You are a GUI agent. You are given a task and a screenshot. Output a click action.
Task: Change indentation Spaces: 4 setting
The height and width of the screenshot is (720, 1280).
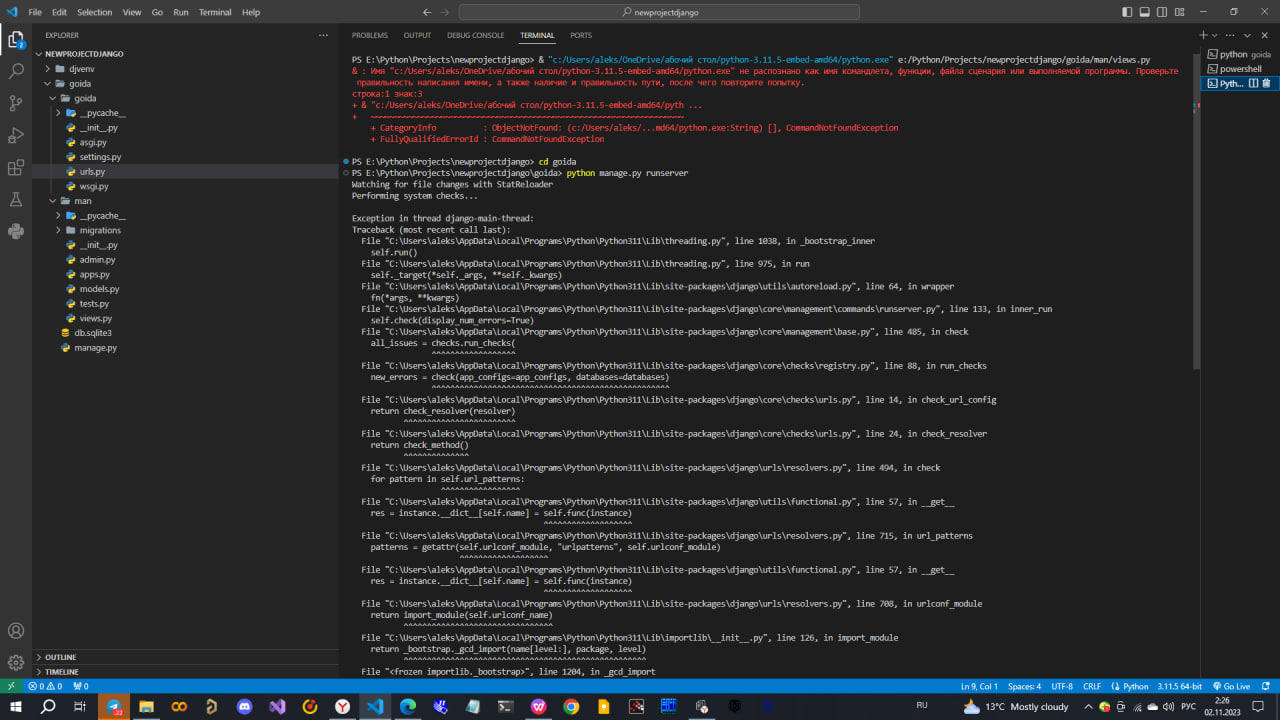pyautogui.click(x=1024, y=686)
